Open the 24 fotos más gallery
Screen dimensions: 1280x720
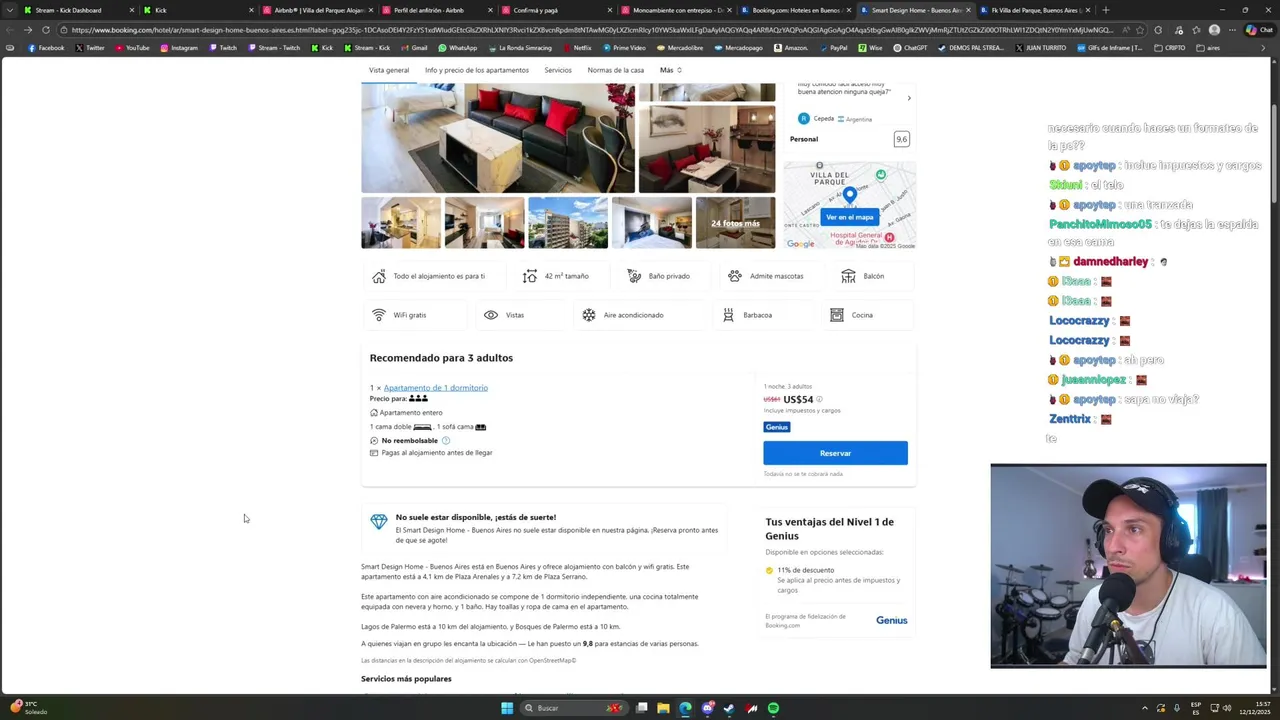[x=735, y=223]
